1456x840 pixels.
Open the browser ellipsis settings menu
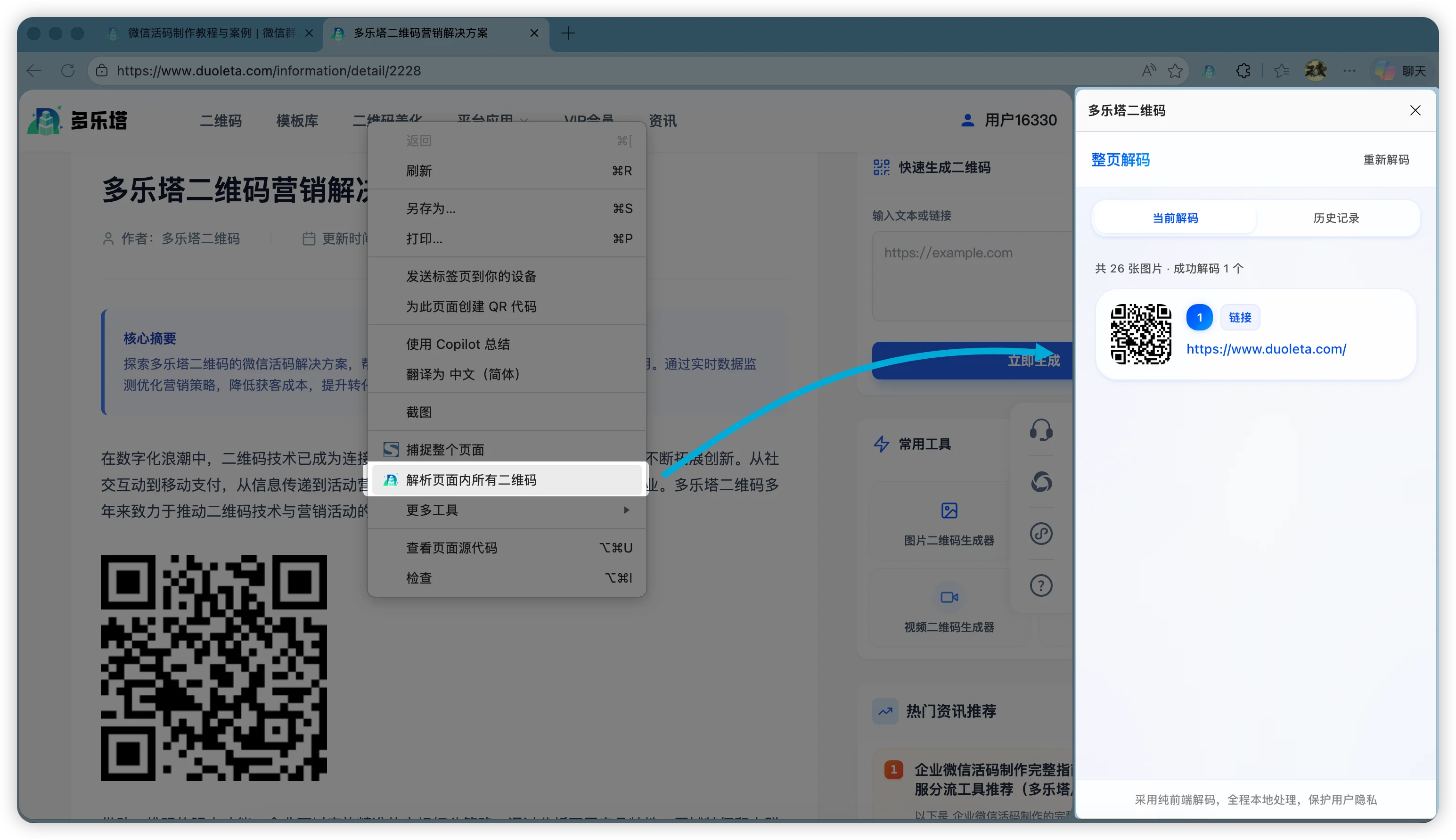click(1350, 70)
